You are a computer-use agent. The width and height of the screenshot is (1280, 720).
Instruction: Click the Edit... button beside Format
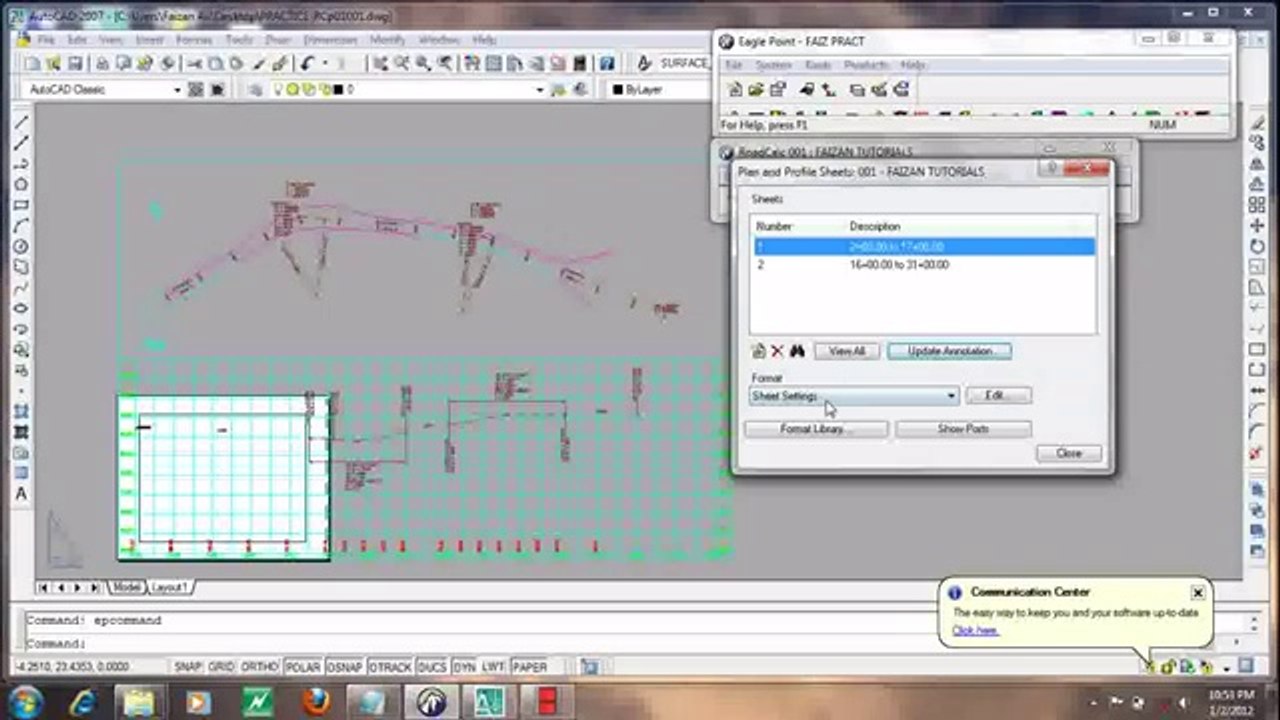(998, 396)
